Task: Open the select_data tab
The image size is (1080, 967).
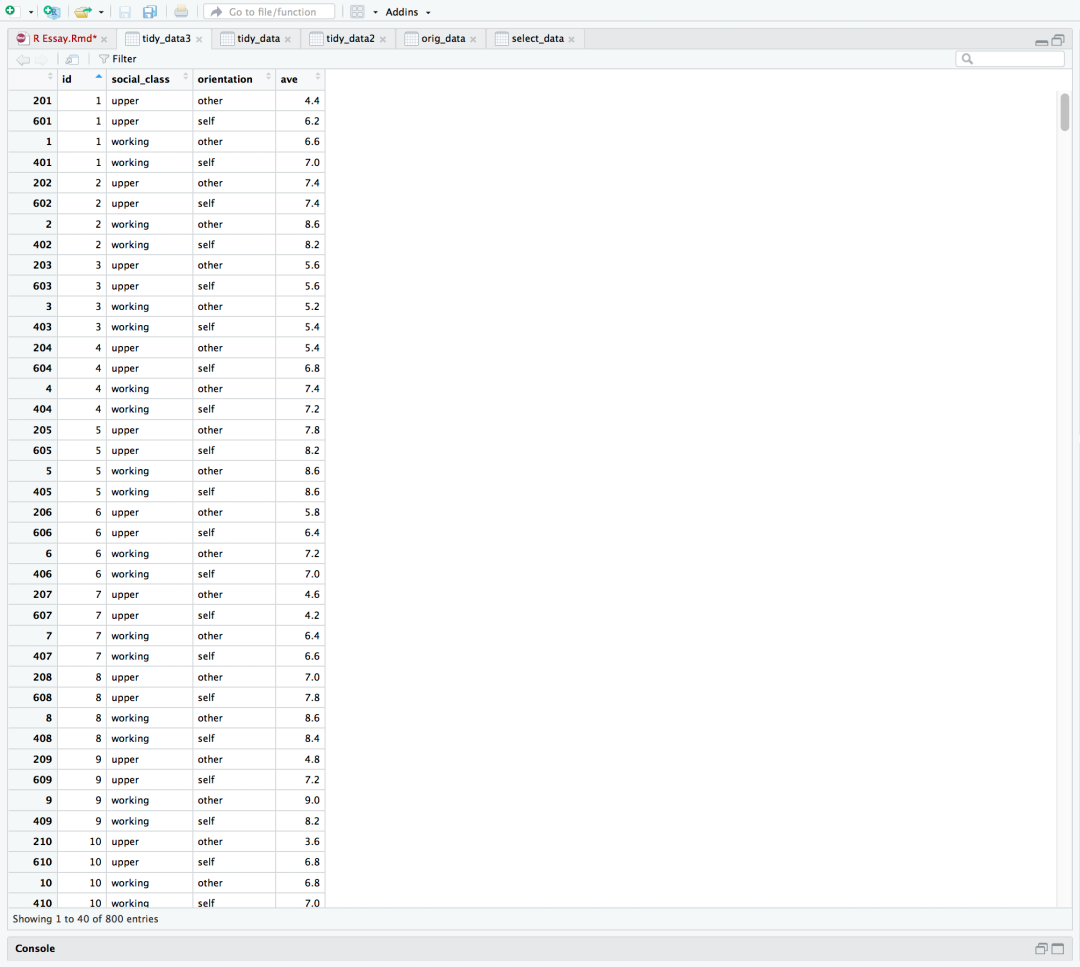Action: [x=537, y=39]
